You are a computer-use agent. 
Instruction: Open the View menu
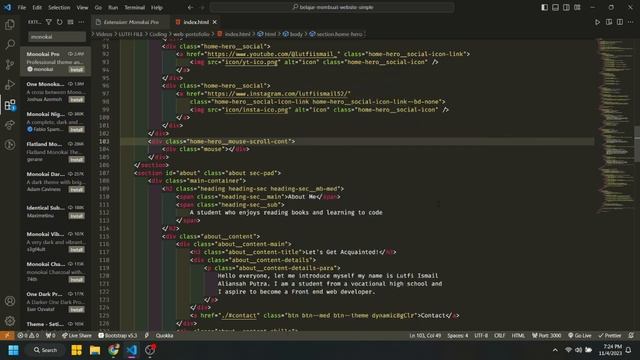coord(82,7)
